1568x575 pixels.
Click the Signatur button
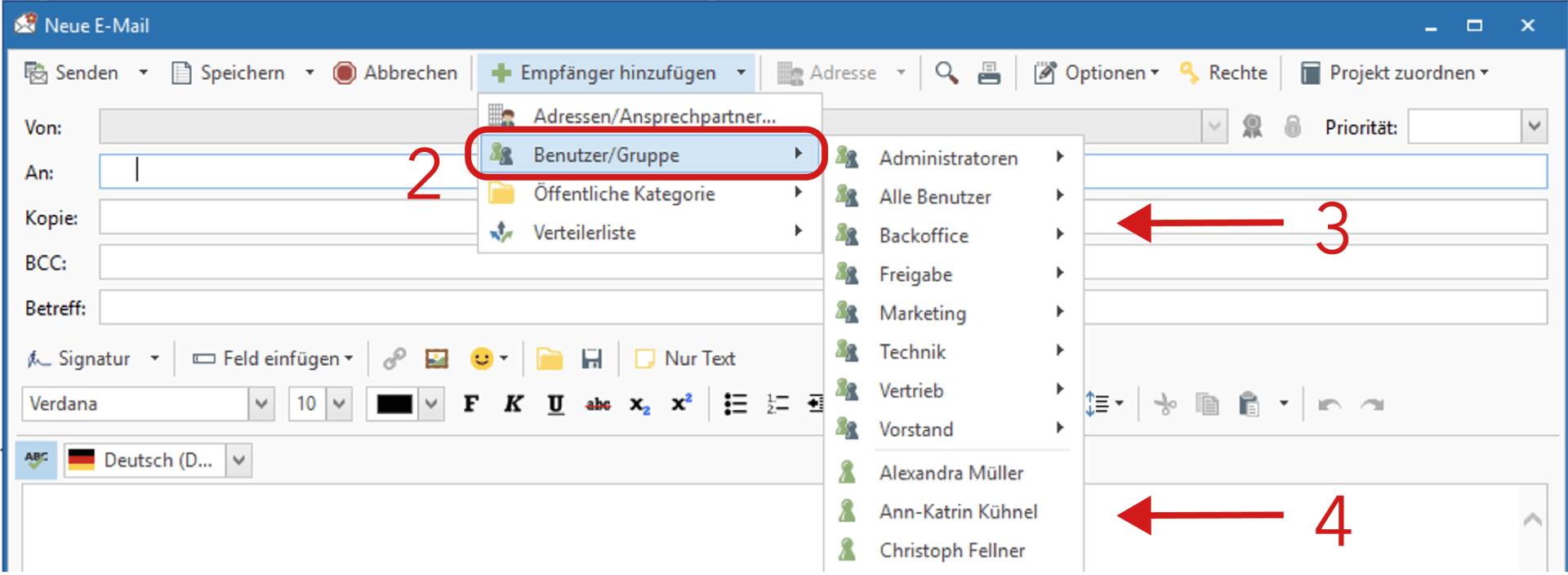(x=78, y=359)
